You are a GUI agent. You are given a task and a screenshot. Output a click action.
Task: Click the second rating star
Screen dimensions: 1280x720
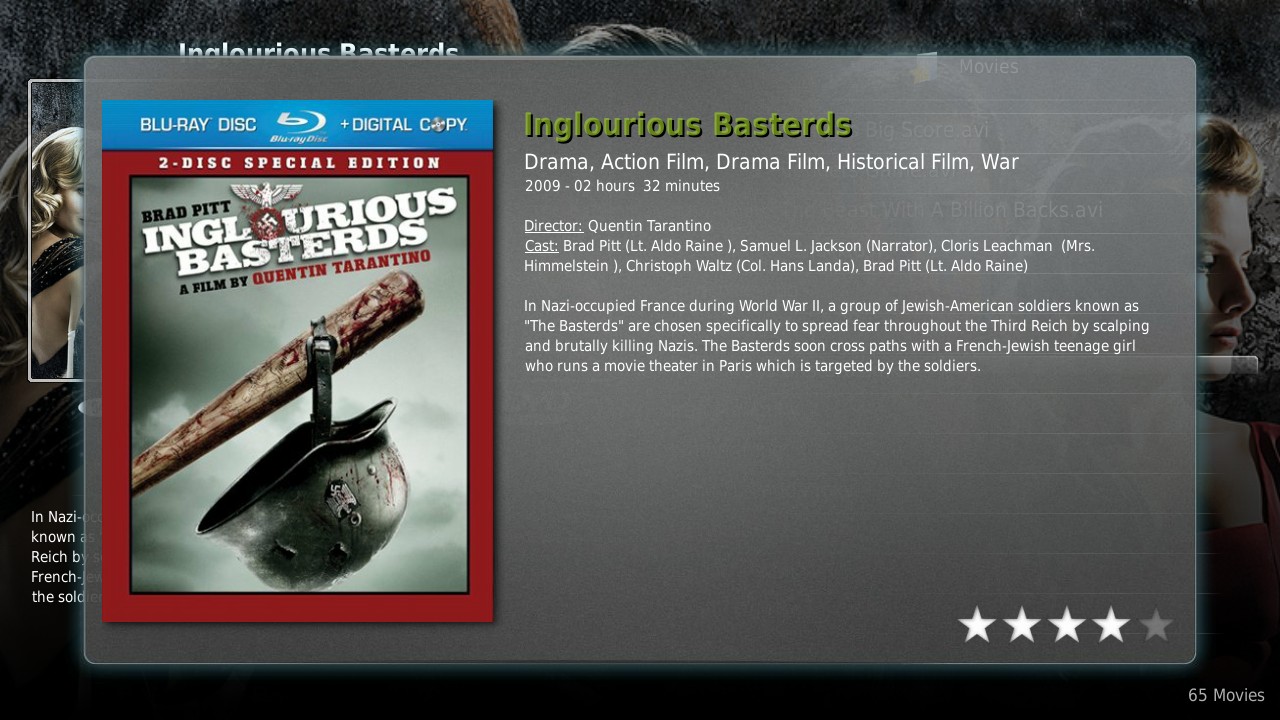coord(1022,625)
